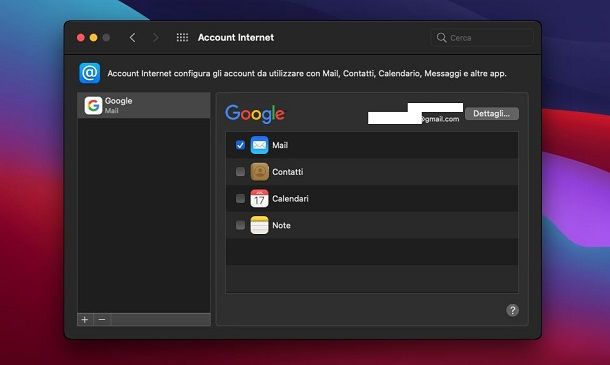Click the Calendari app icon

[x=259, y=198]
